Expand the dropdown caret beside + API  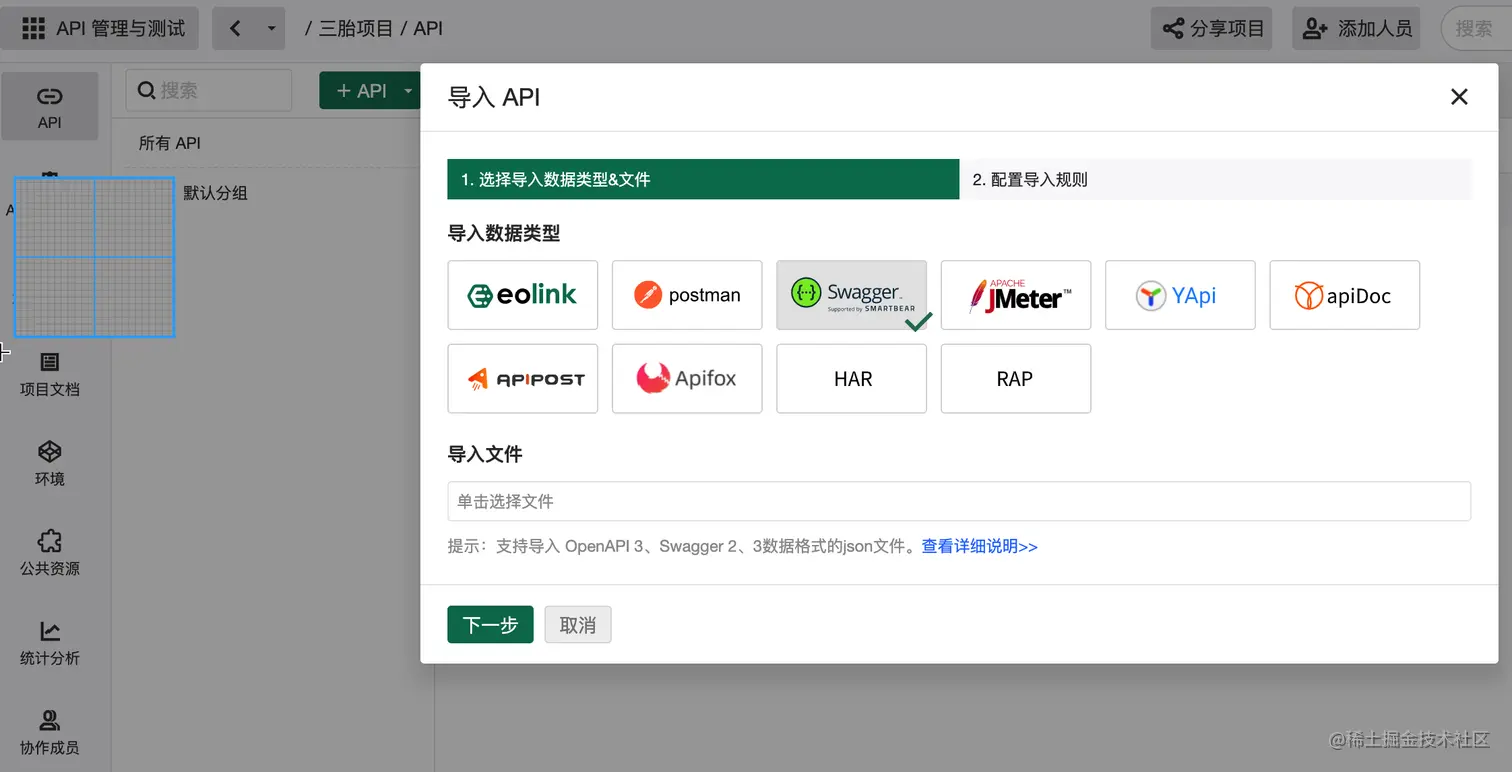pos(408,90)
